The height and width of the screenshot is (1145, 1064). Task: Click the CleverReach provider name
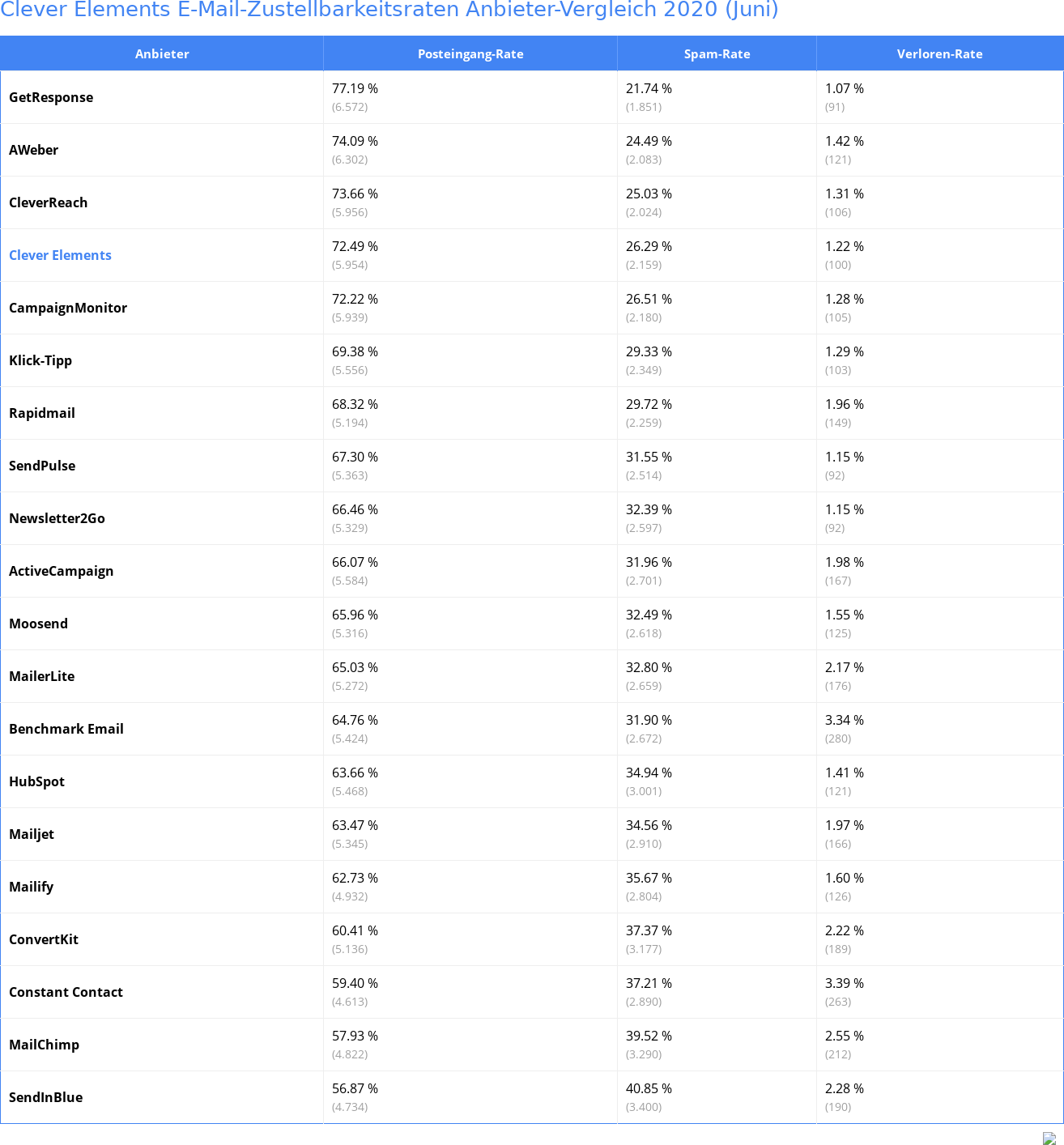[48, 202]
